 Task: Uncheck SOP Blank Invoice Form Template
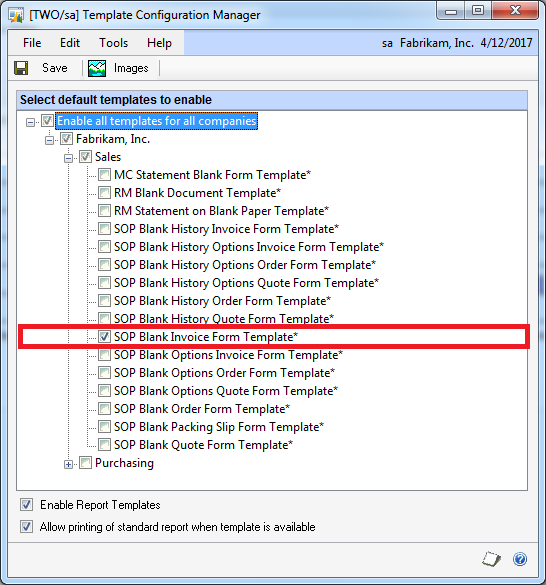[x=104, y=337]
